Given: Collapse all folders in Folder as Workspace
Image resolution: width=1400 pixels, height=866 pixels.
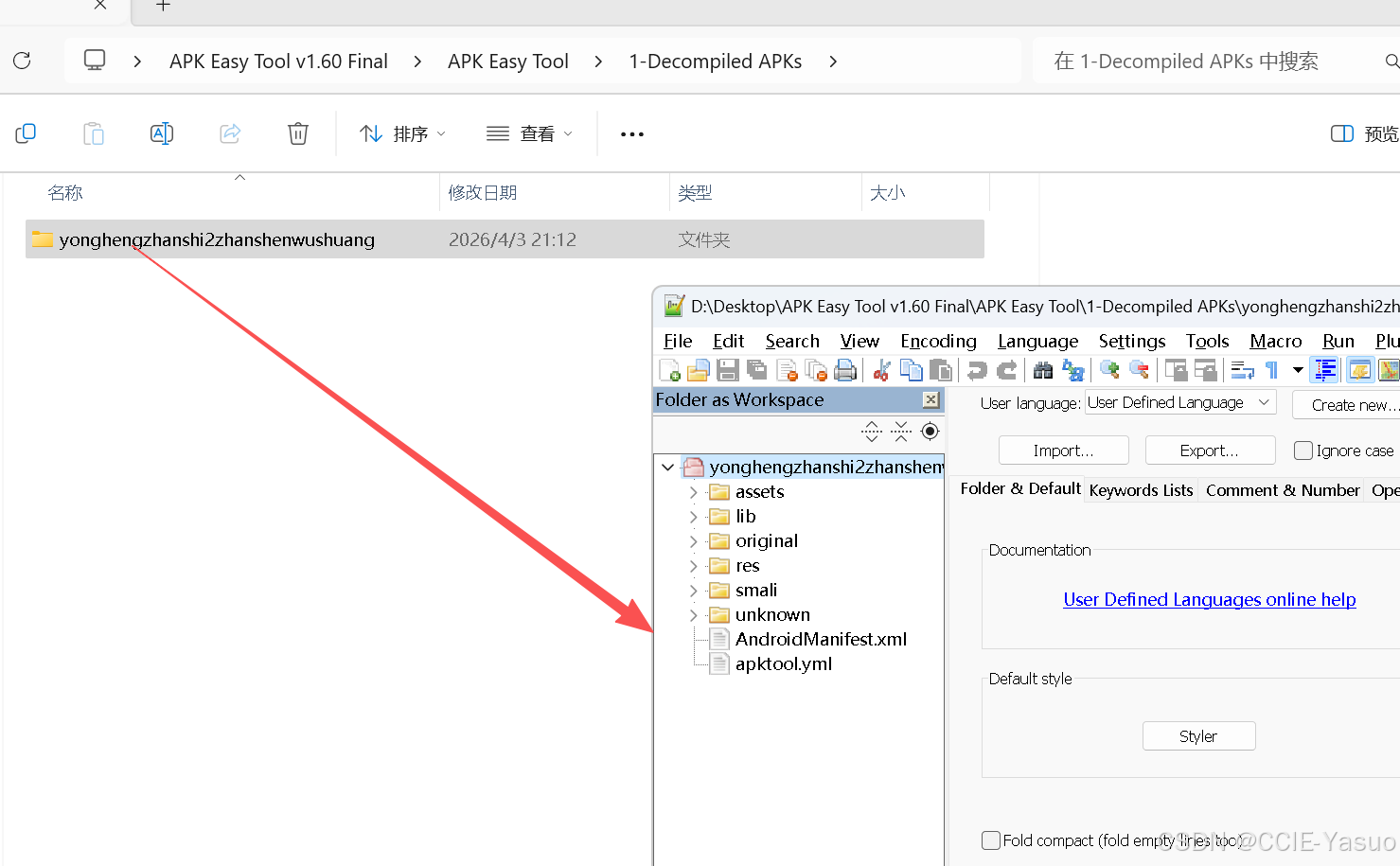Looking at the screenshot, I should tap(901, 432).
